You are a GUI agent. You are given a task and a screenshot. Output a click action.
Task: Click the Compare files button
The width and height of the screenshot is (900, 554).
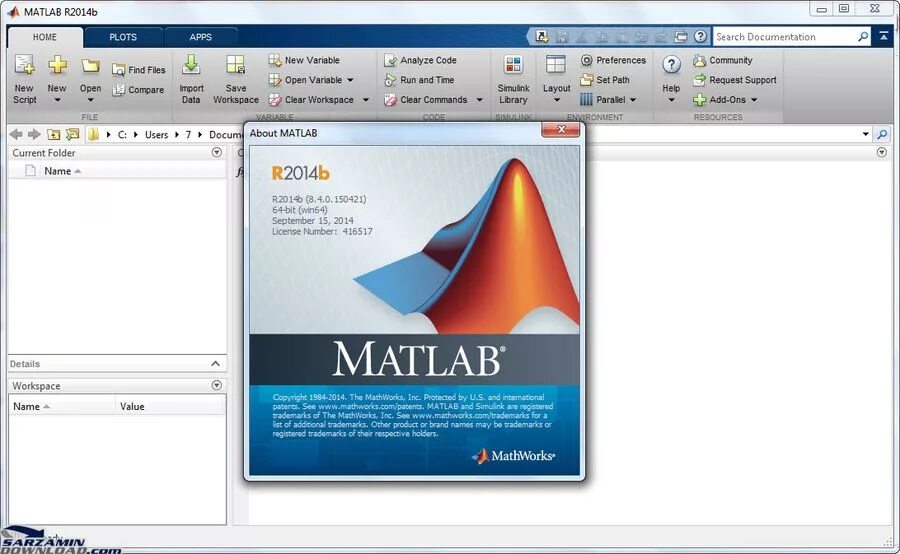click(138, 90)
